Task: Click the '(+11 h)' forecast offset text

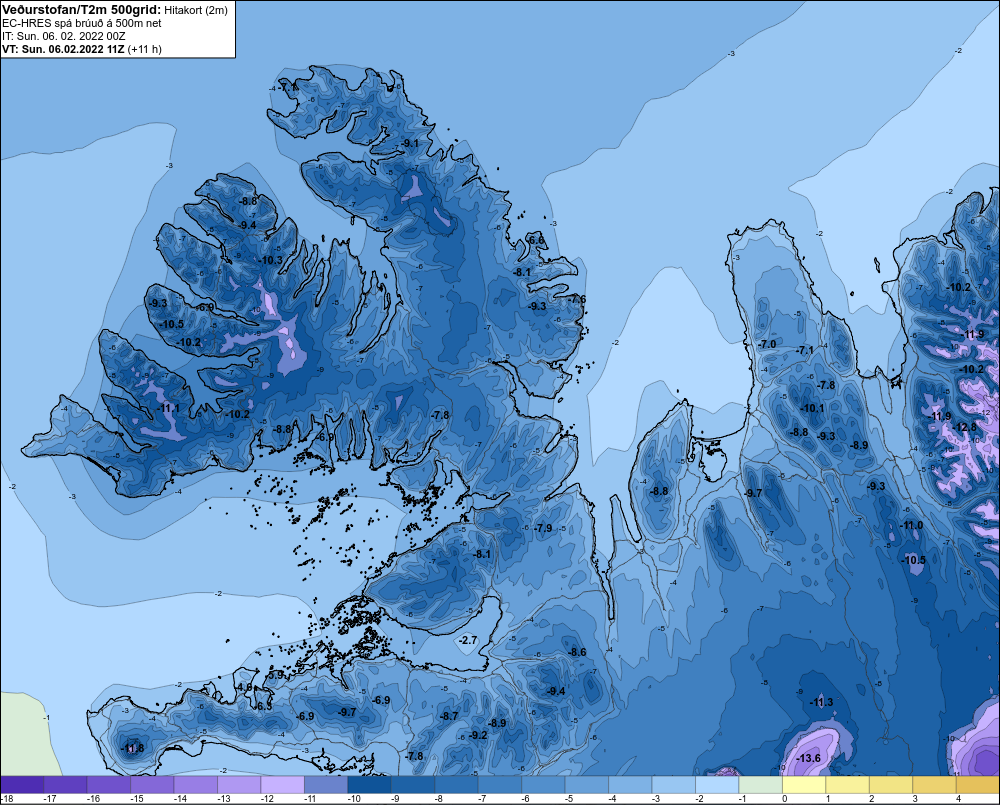Action: point(145,49)
